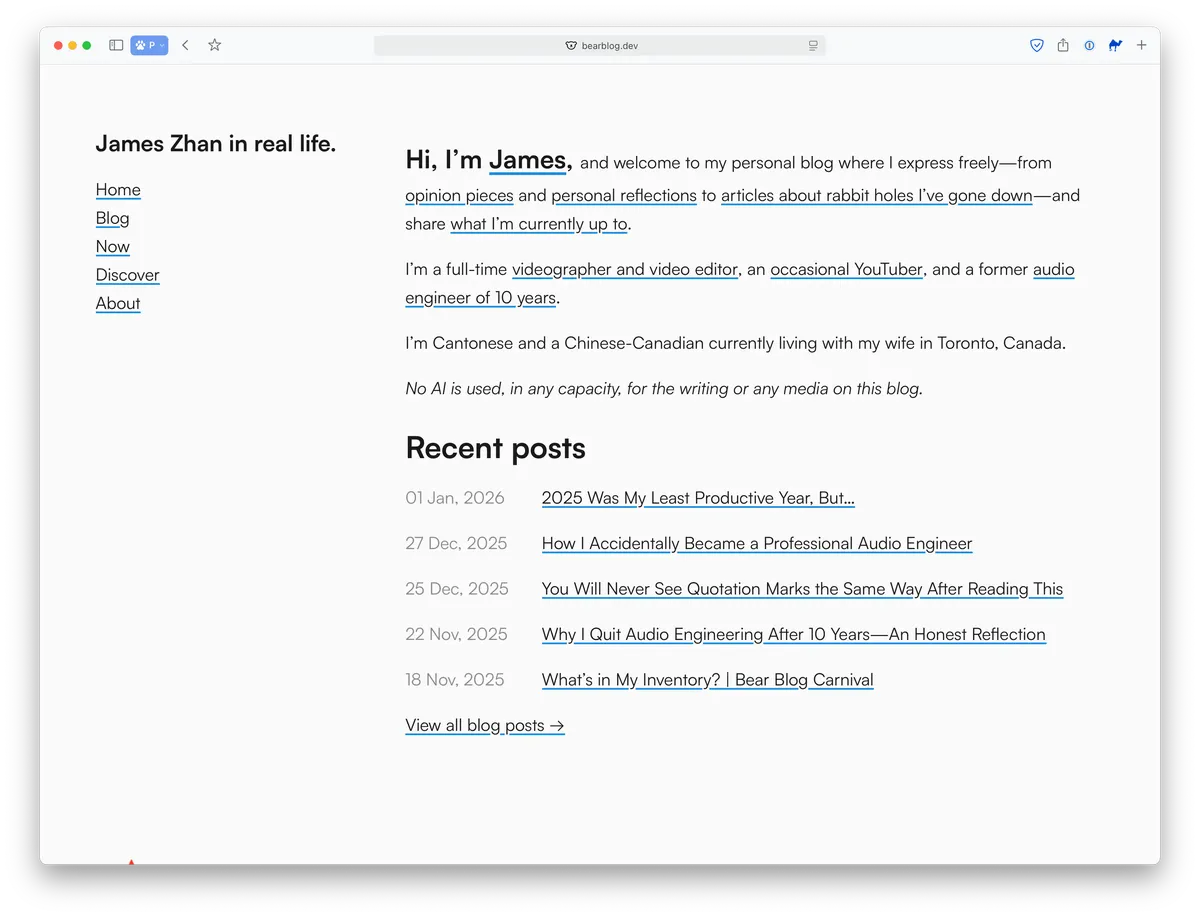
Task: Select the Discover navigation item
Action: [x=127, y=275]
